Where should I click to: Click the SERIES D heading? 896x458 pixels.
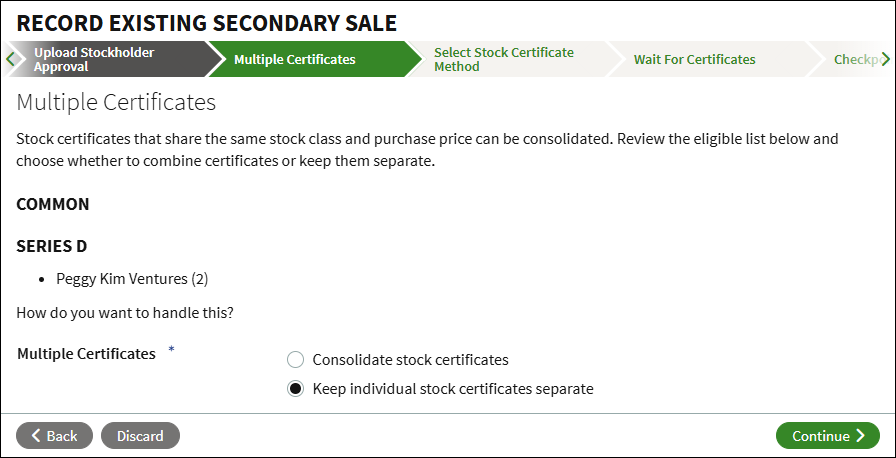pyautogui.click(x=51, y=246)
